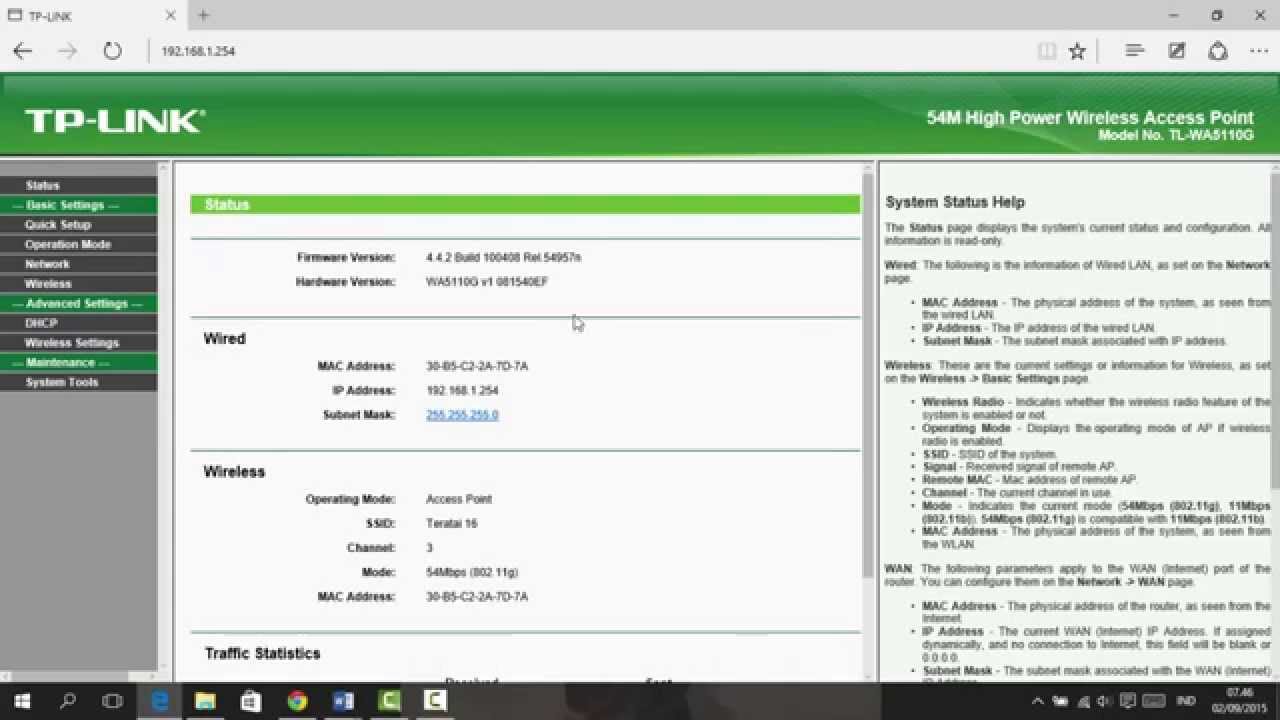
Task: Open volume control in tray
Action: [1105, 702]
